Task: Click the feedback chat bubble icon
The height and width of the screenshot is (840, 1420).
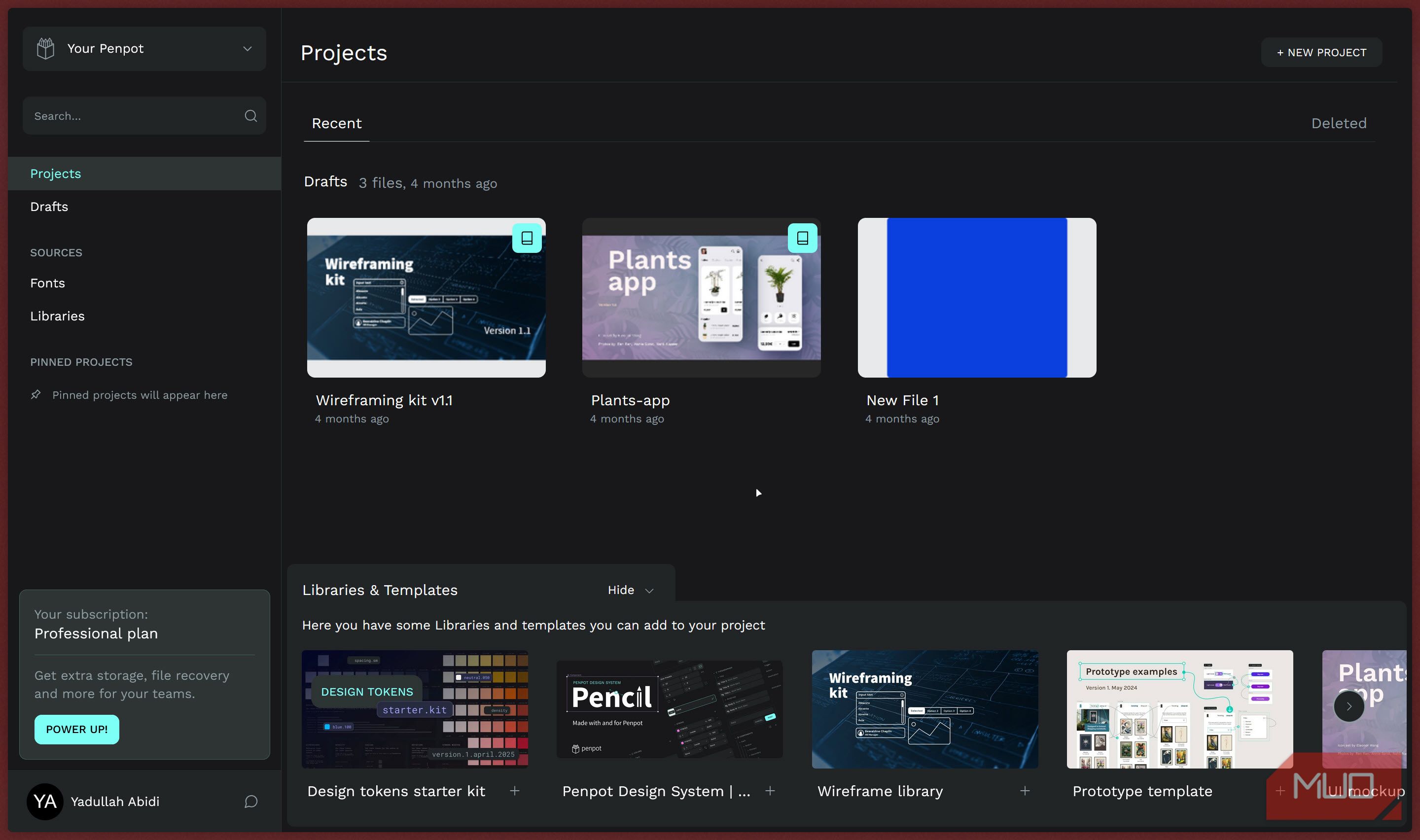Action: (x=251, y=802)
